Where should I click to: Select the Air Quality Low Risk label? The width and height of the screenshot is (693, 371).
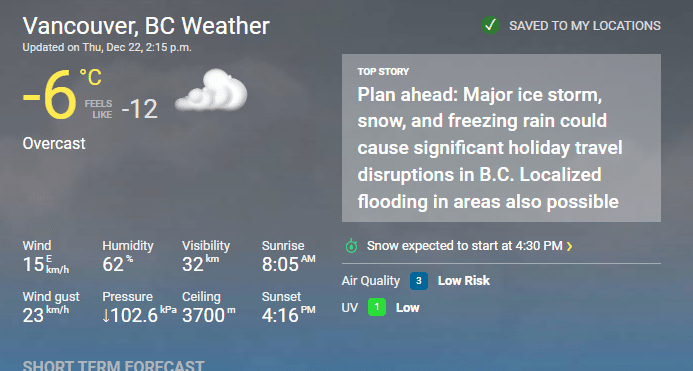tap(464, 281)
